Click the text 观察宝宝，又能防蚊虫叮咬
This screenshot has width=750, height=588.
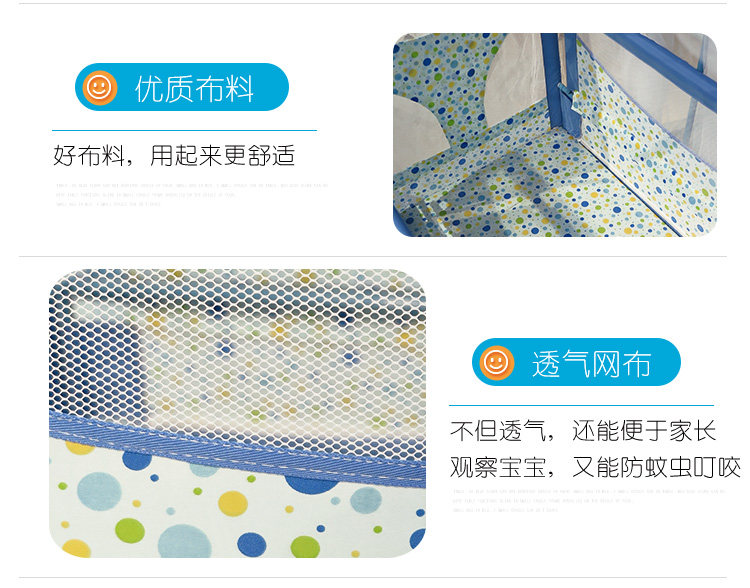(x=595, y=467)
